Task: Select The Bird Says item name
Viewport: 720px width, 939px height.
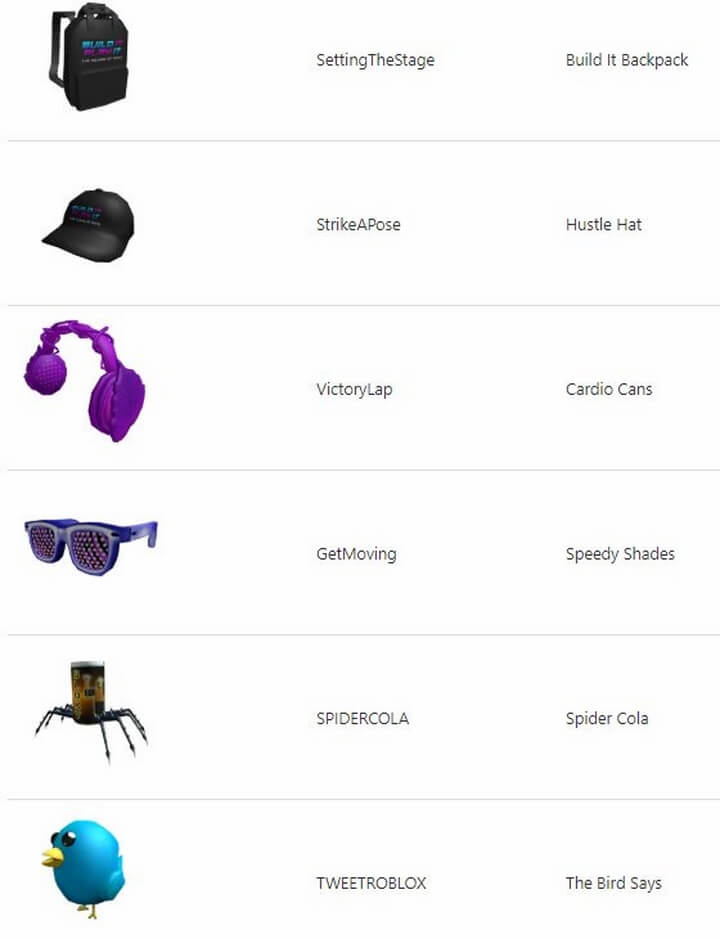Action: point(613,883)
